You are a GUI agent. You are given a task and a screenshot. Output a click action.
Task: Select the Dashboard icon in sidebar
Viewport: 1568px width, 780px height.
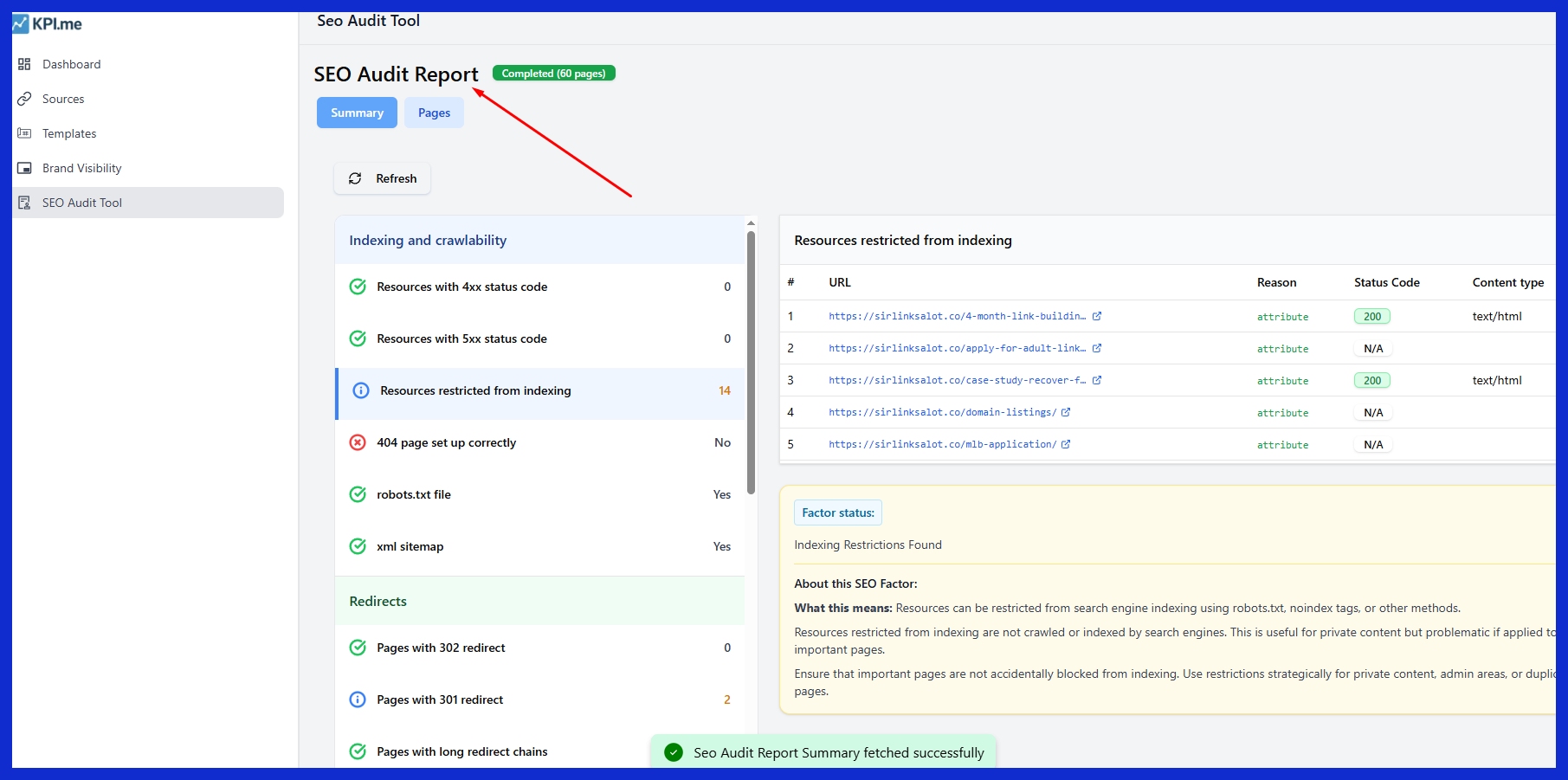(x=23, y=63)
